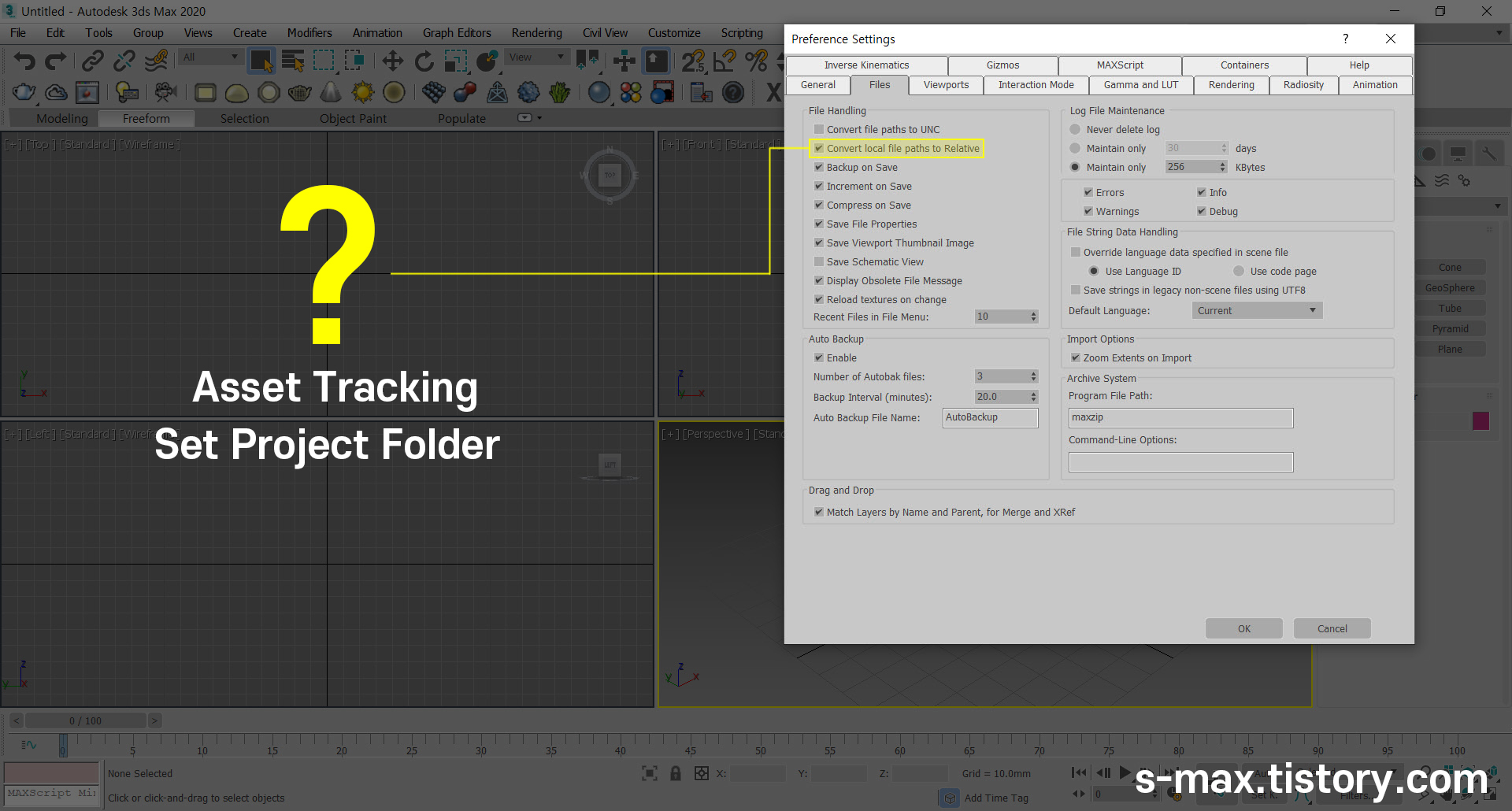Toggle Increment on Save checkbox

(x=819, y=186)
